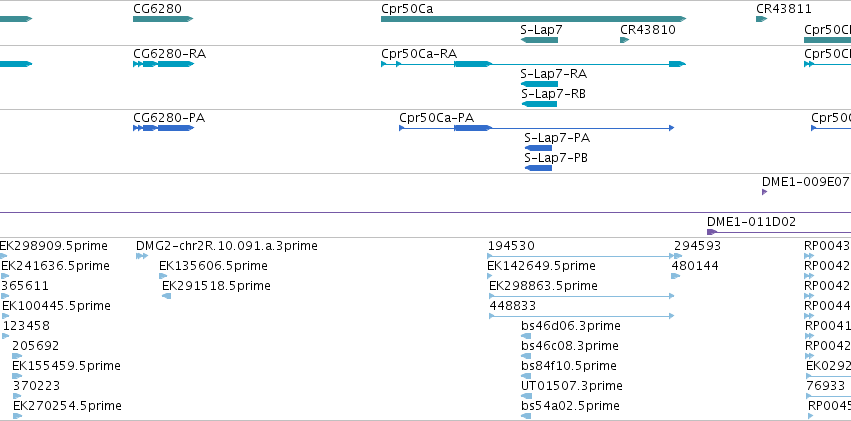Select the Cpr50Ca gene bar

[534, 19]
